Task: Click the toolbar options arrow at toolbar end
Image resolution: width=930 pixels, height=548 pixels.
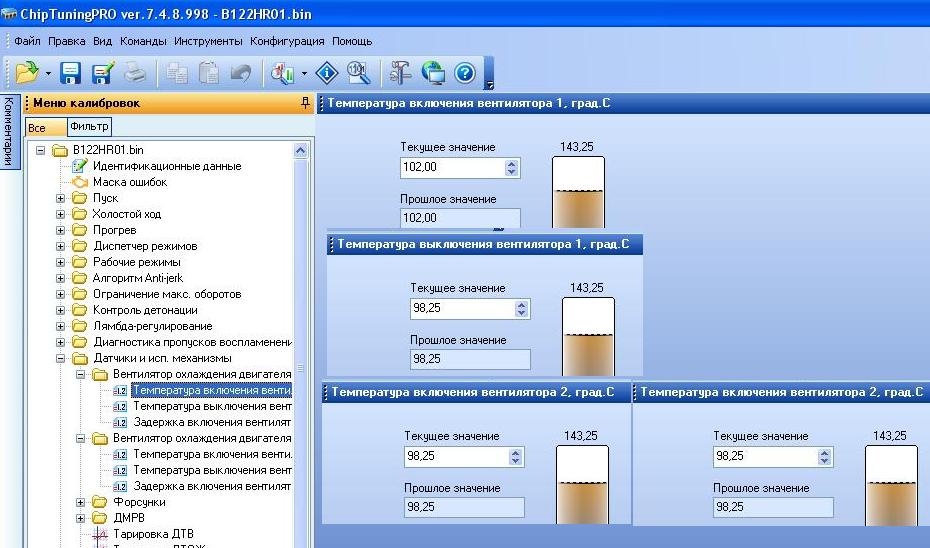Action: [x=489, y=85]
